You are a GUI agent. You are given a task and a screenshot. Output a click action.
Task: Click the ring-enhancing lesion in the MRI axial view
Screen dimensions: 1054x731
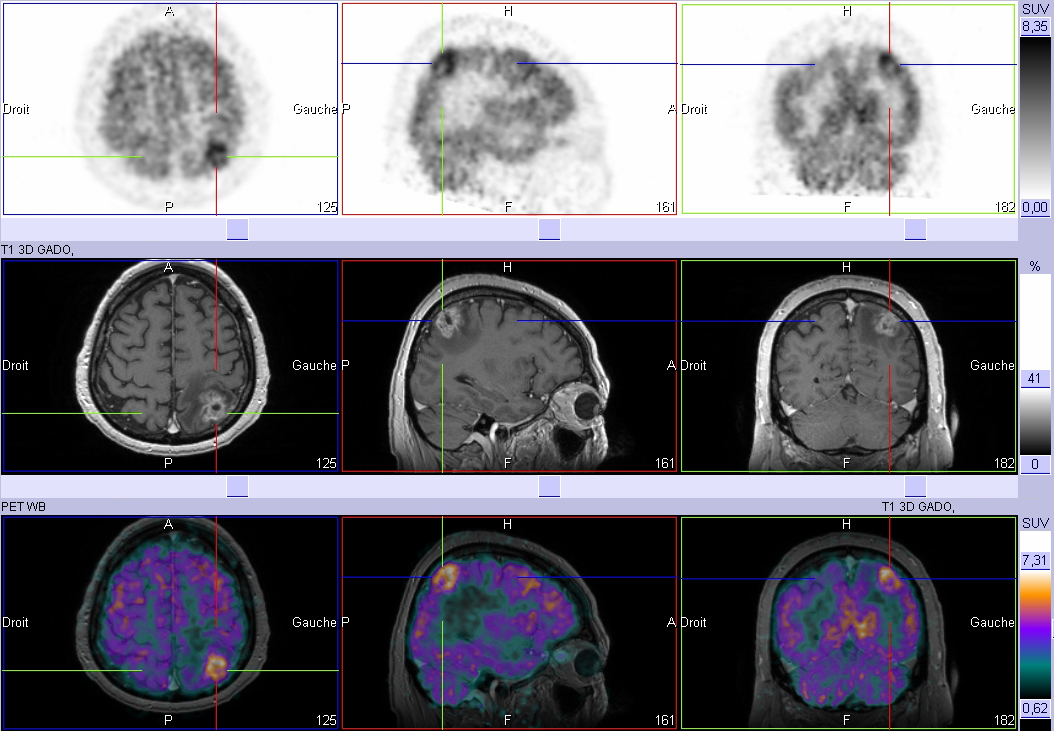(214, 406)
